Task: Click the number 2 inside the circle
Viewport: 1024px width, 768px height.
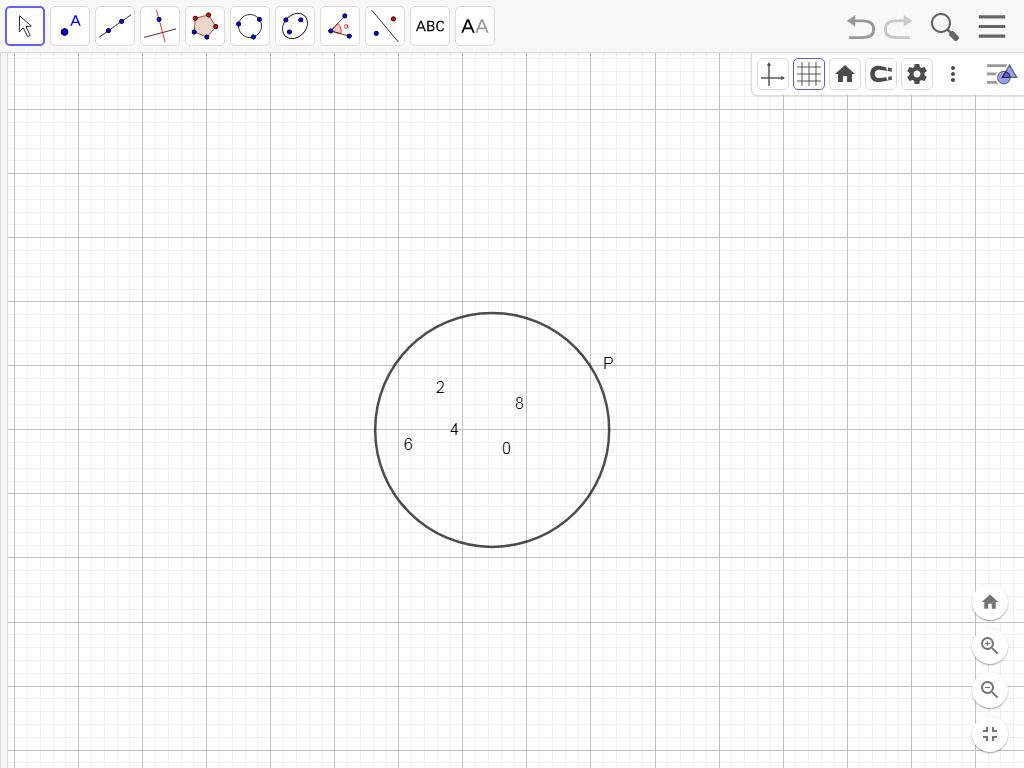Action: [x=440, y=387]
